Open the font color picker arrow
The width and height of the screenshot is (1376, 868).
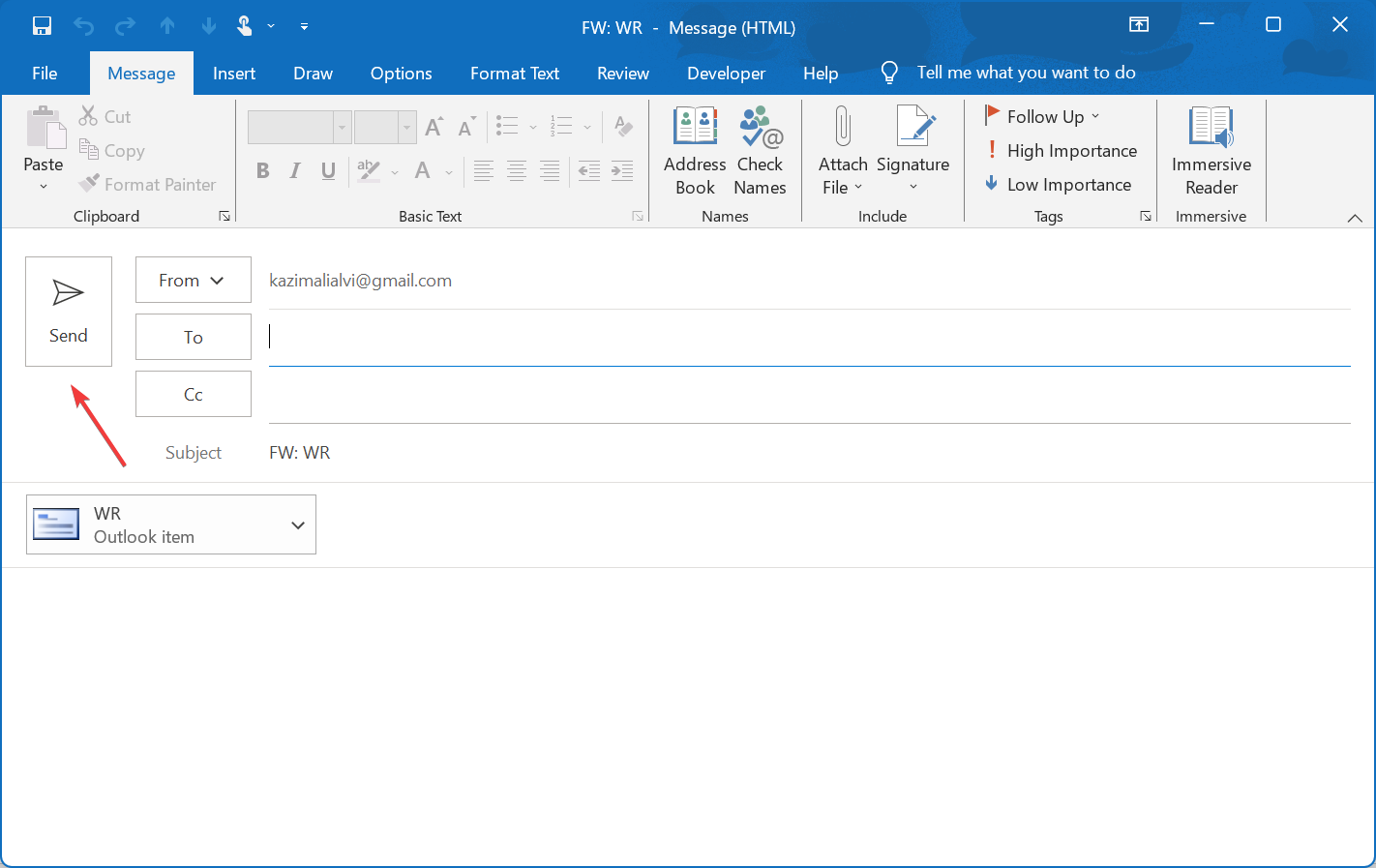[x=449, y=173]
